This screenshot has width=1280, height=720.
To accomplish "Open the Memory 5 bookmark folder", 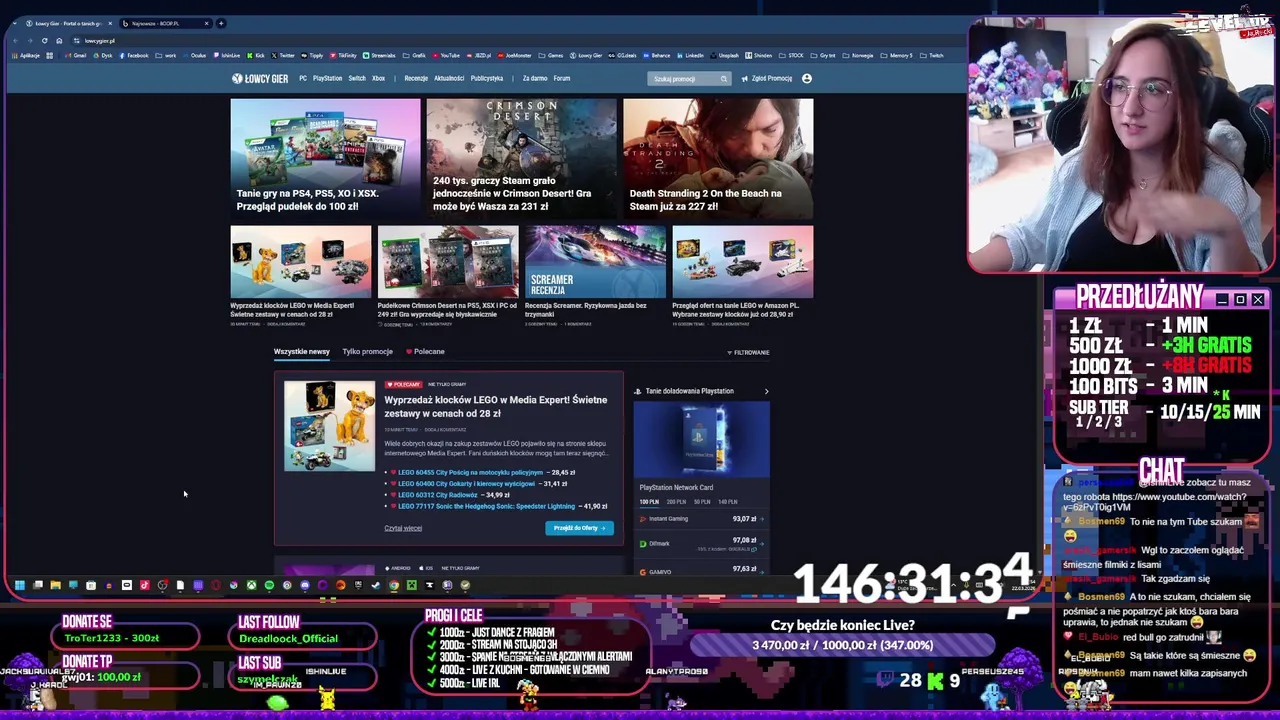I will point(897,55).
